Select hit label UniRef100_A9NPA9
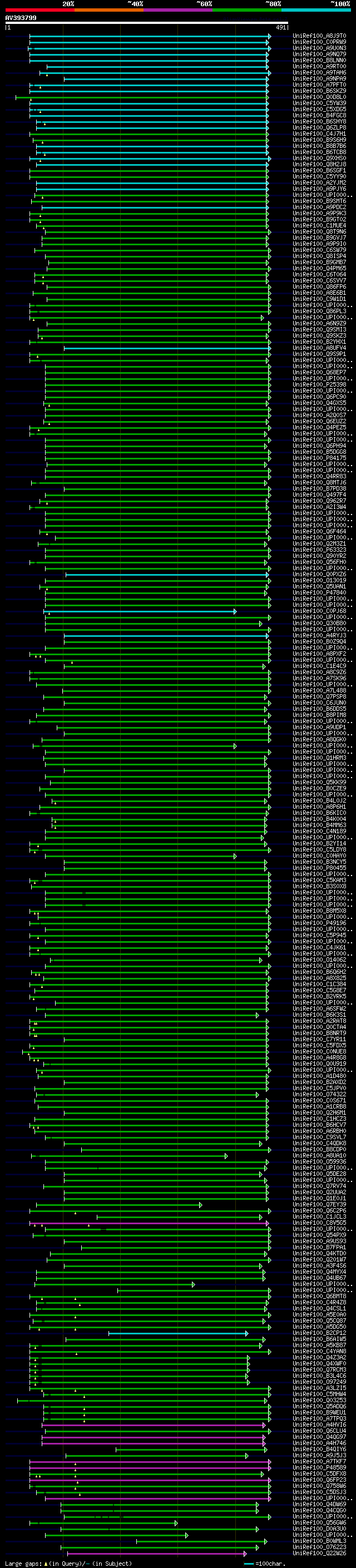Viewport: 356px width, 1568px height. pyautogui.click(x=319, y=78)
